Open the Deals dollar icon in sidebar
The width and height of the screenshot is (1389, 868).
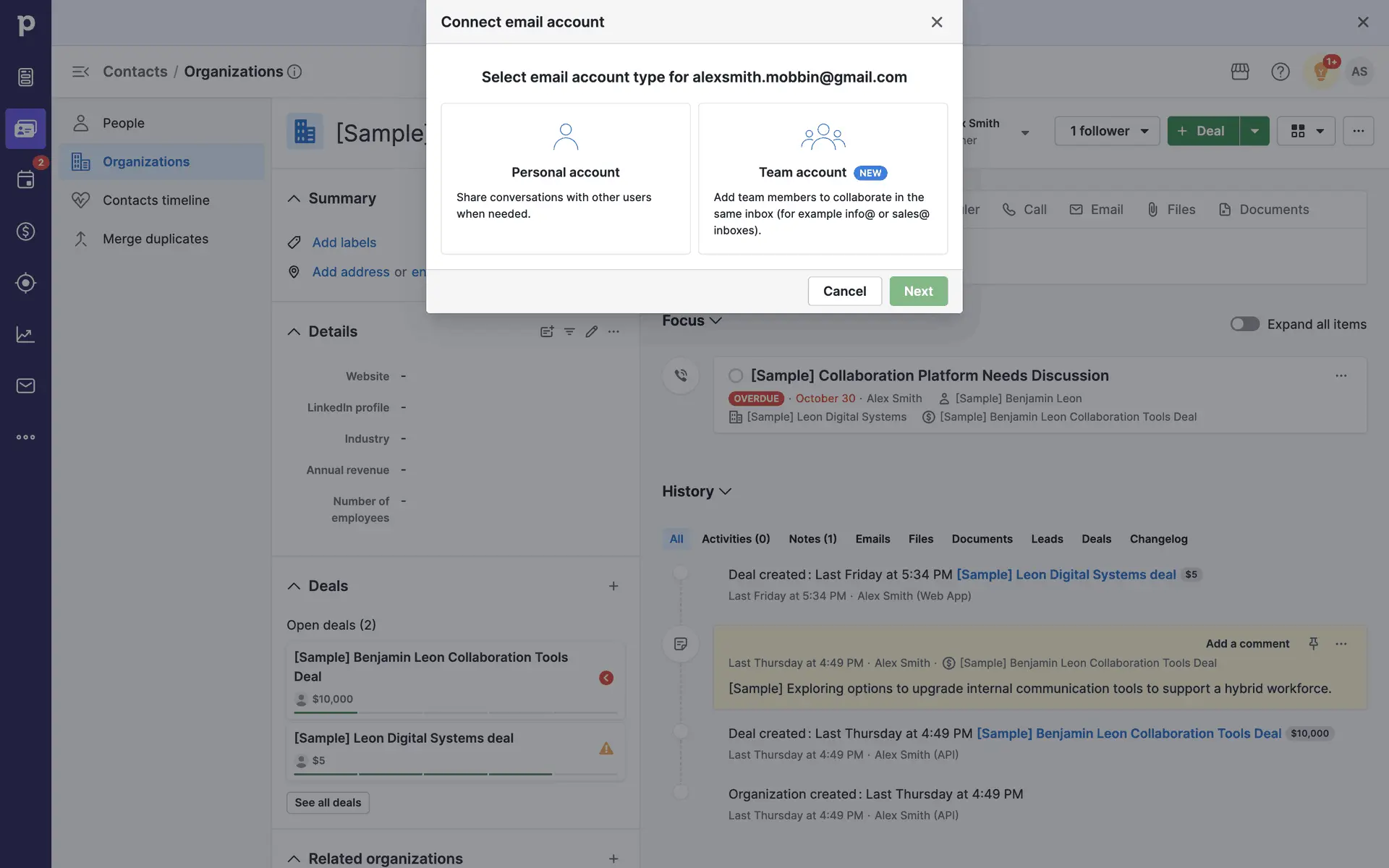(25, 231)
